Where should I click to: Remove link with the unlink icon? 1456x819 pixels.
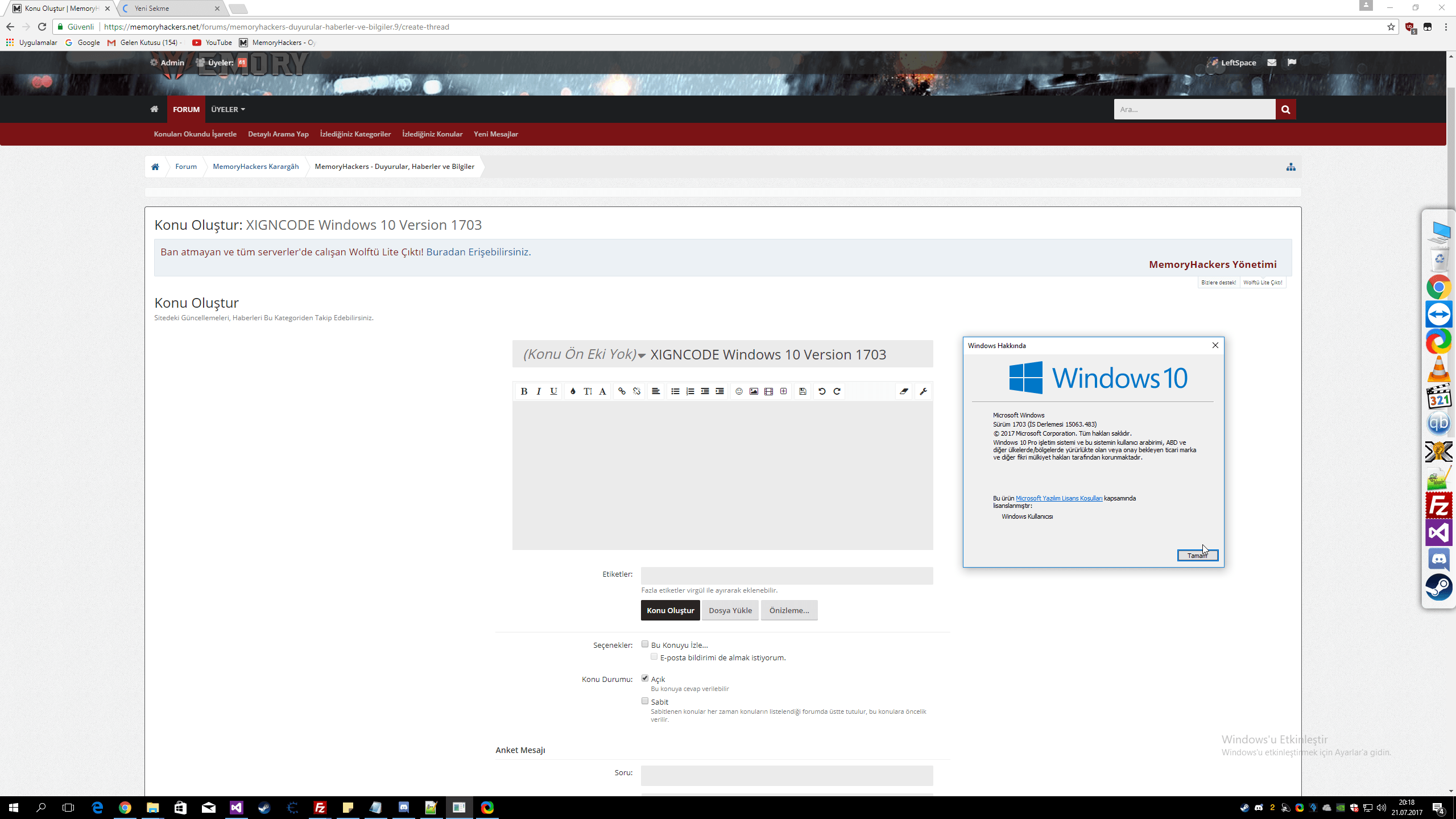point(636,391)
